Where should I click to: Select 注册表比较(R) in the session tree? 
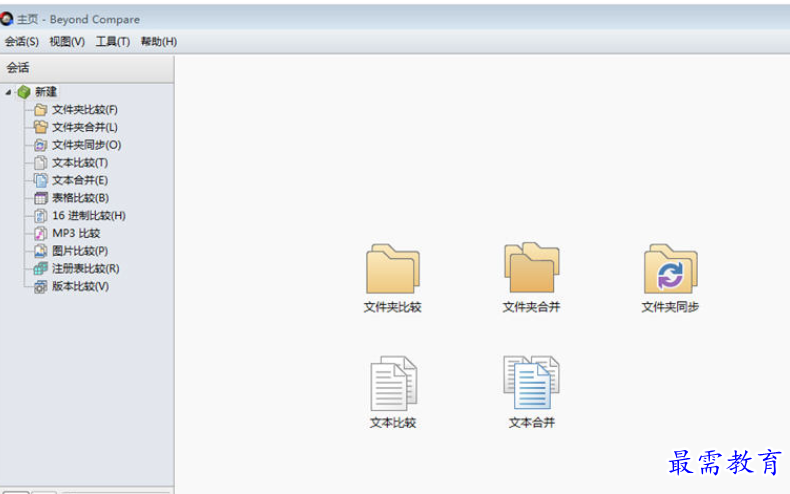coord(86,269)
